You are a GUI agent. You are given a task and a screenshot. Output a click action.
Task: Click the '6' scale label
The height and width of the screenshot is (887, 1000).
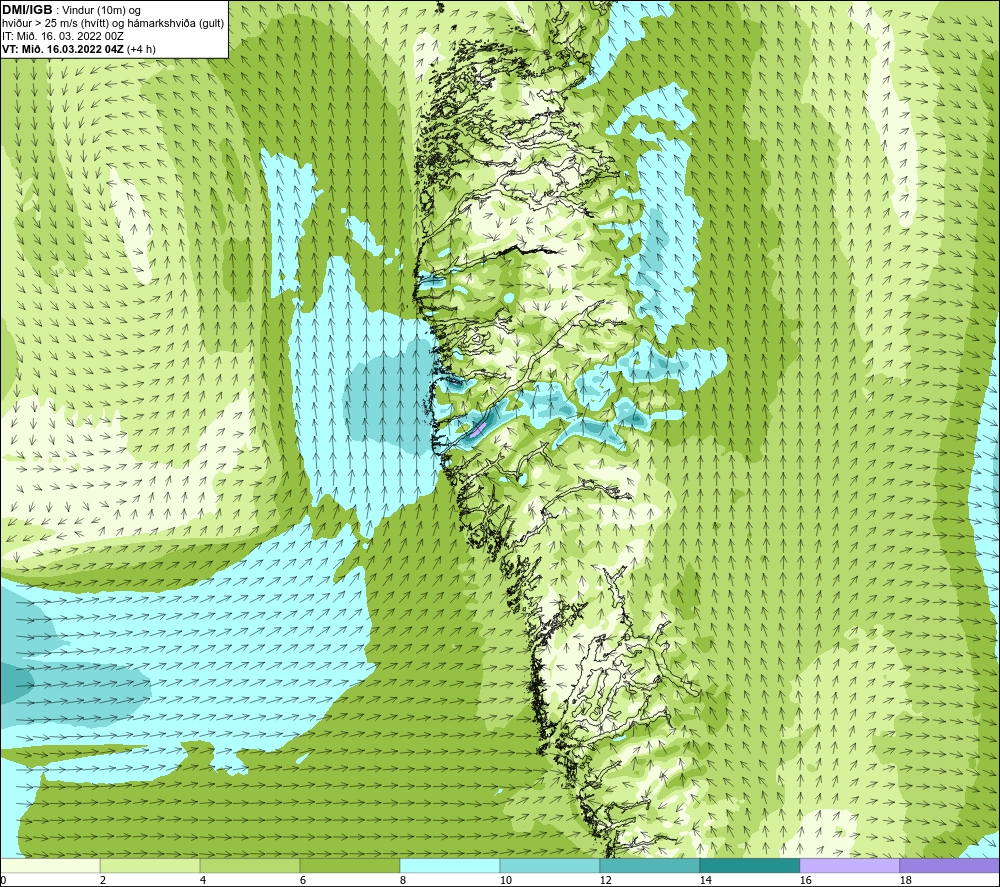coord(303,880)
